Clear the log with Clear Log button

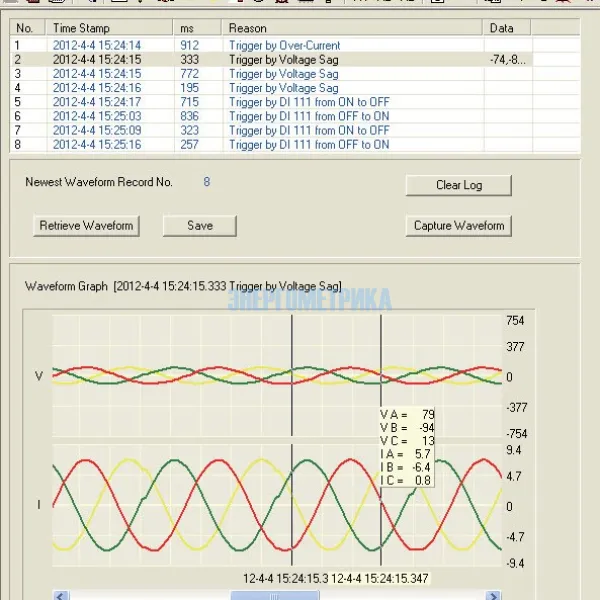pos(459,185)
